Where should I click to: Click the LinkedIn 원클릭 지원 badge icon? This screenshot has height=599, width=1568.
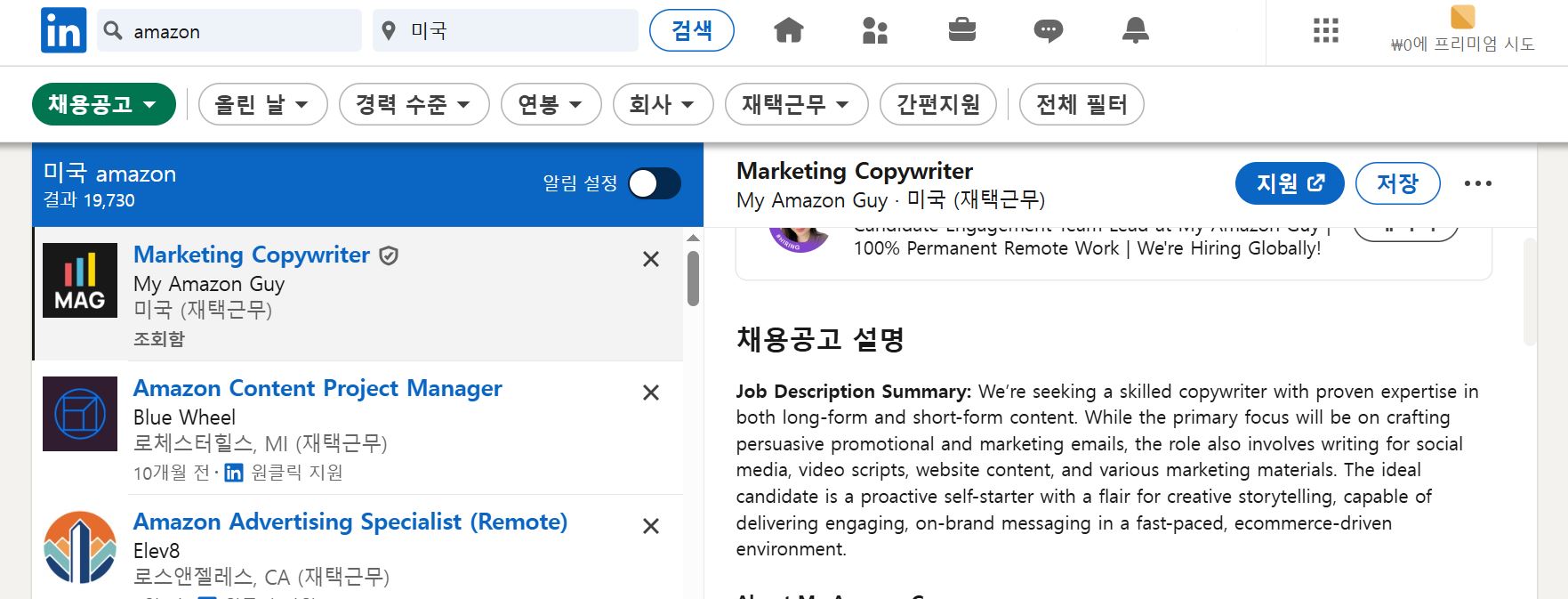click(x=233, y=473)
